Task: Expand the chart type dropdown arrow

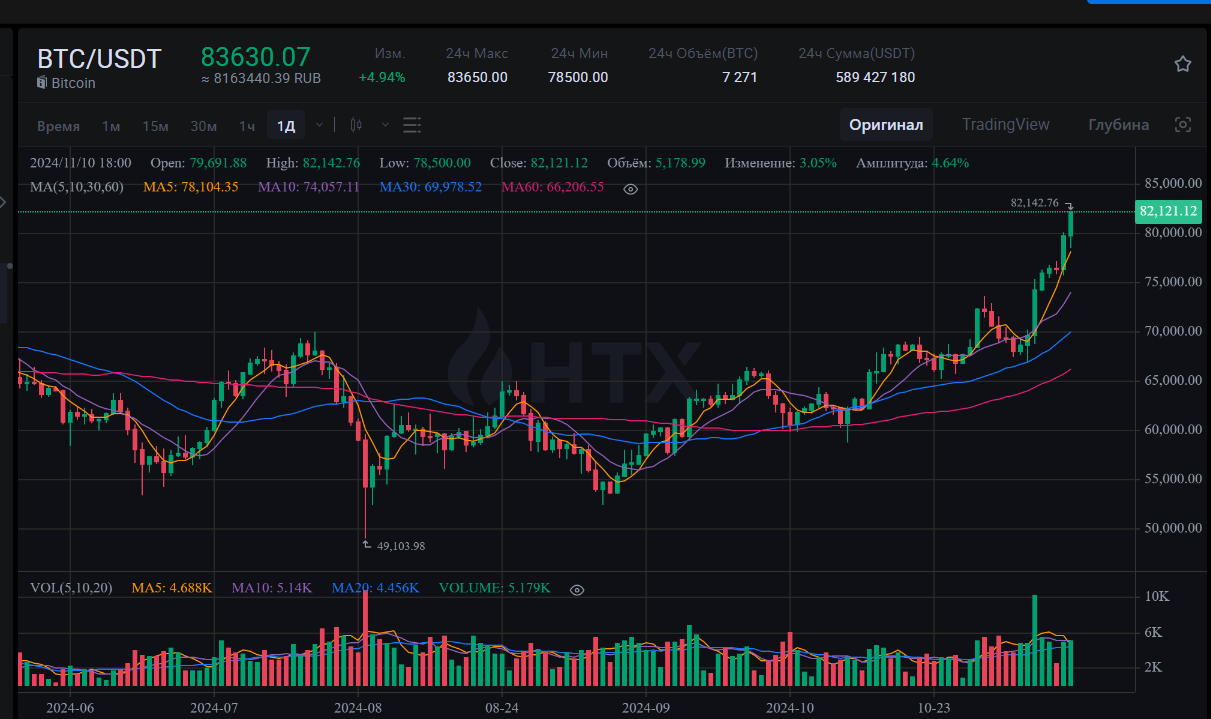Action: (x=385, y=125)
